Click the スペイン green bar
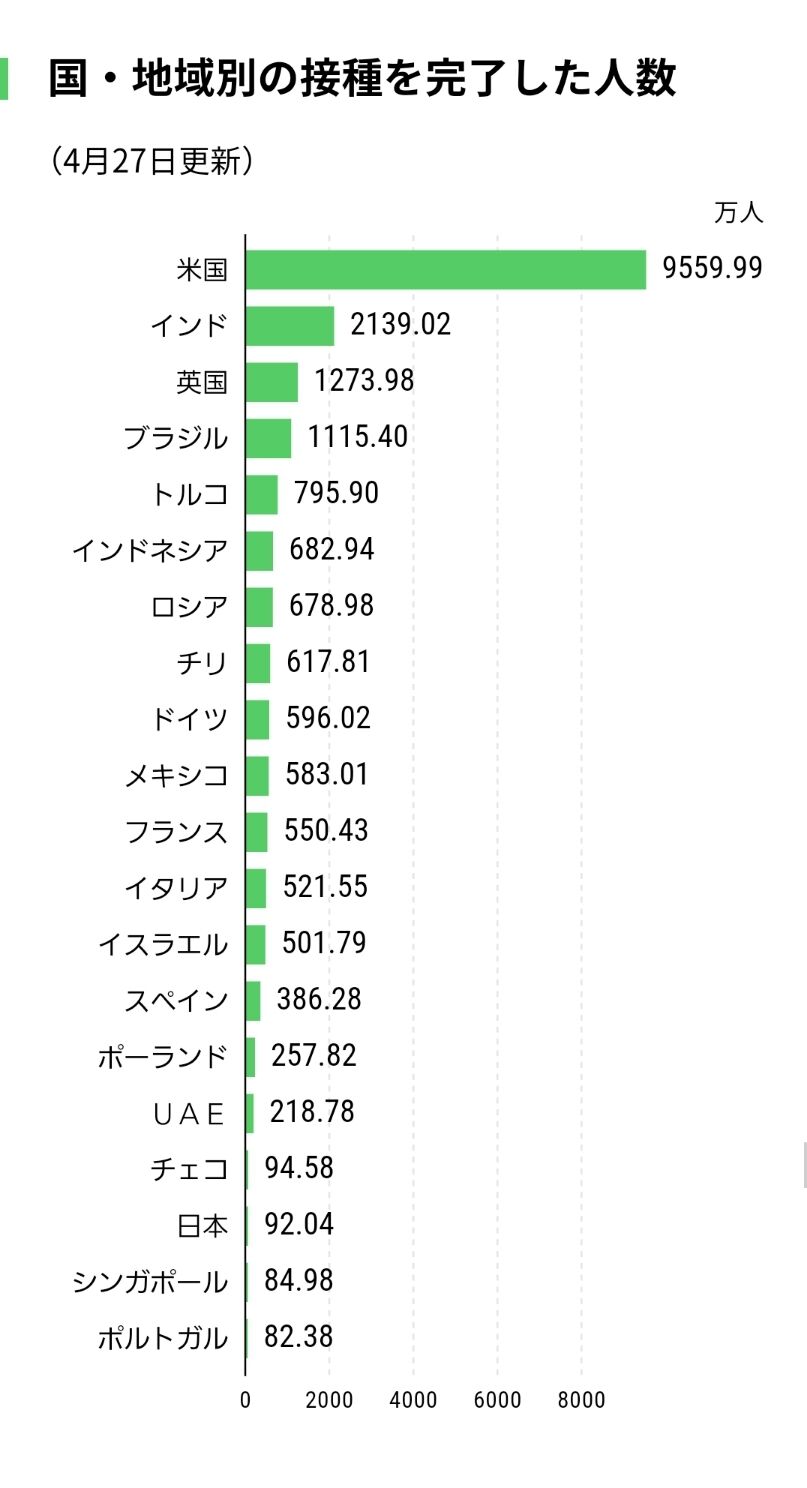This screenshot has height=1488, width=807. point(253,1000)
